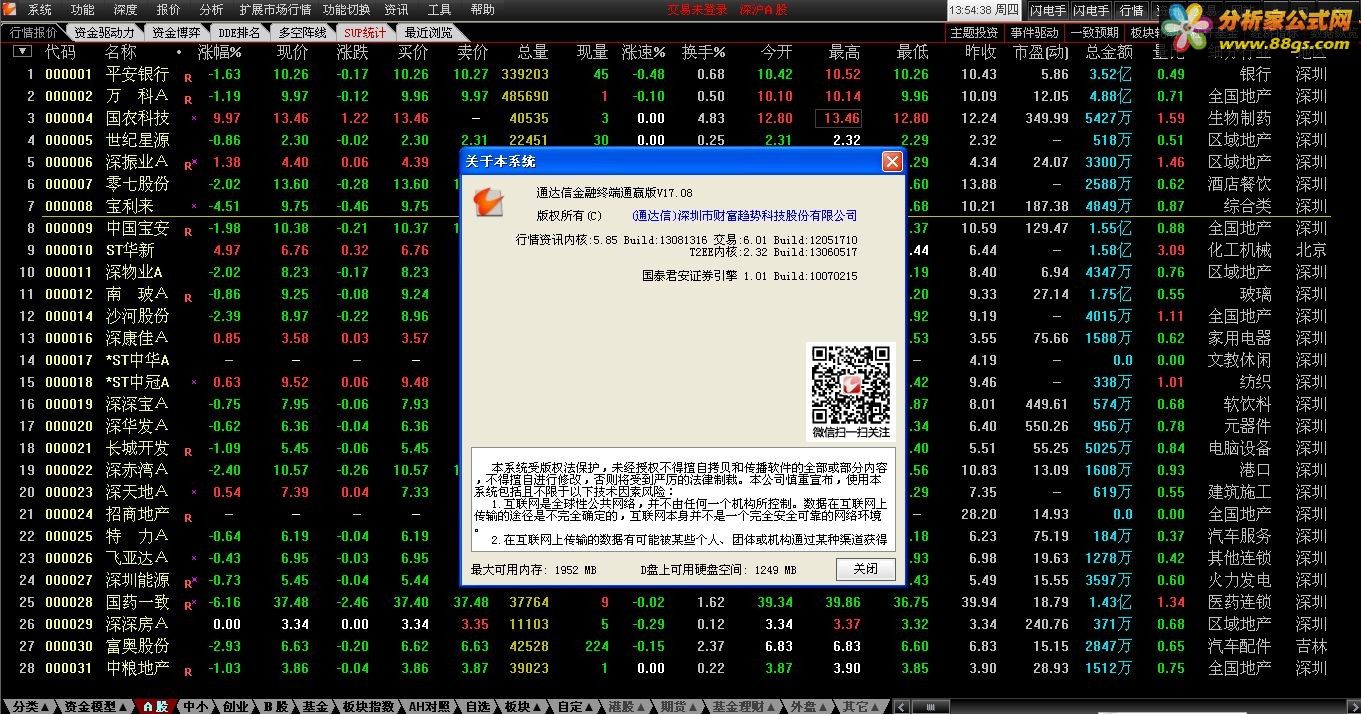
Task: Open the 深度 menu
Action: (x=126, y=9)
